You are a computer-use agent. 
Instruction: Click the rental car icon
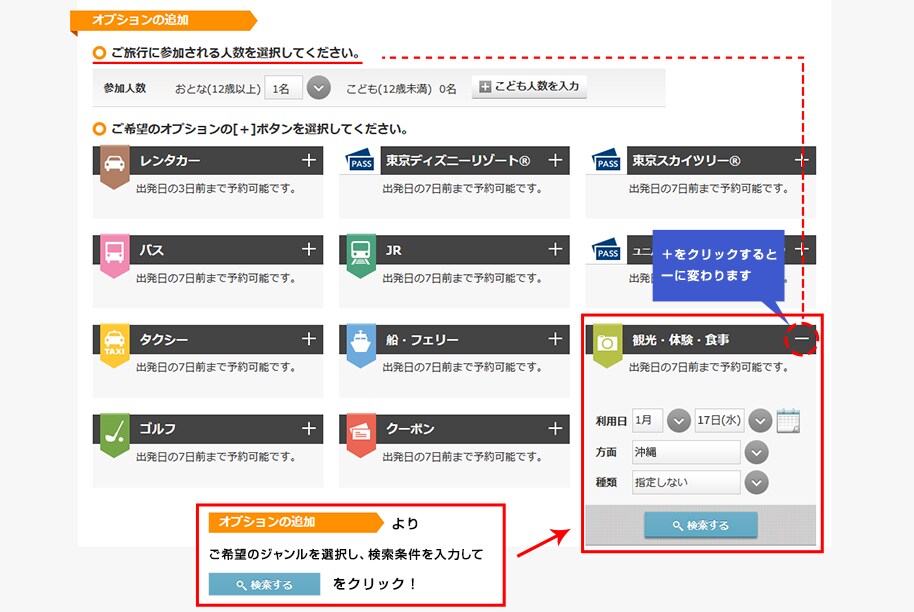point(114,163)
